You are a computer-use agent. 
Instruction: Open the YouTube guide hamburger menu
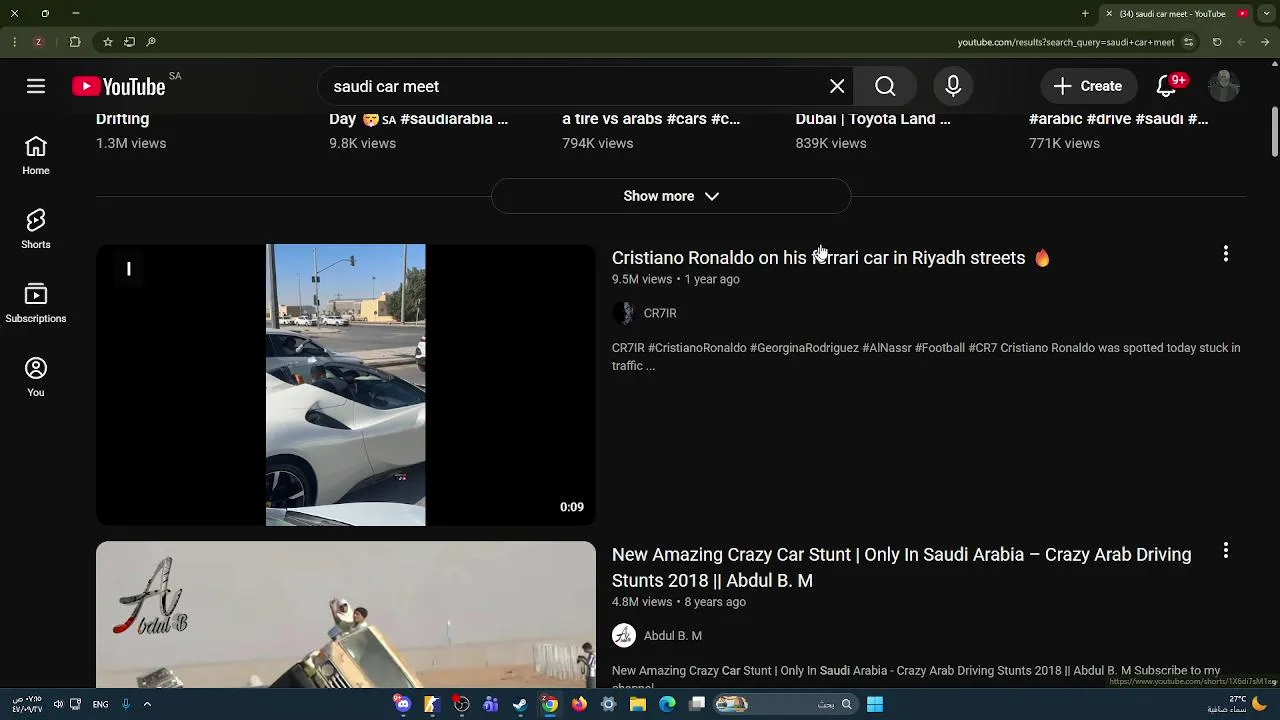click(36, 86)
